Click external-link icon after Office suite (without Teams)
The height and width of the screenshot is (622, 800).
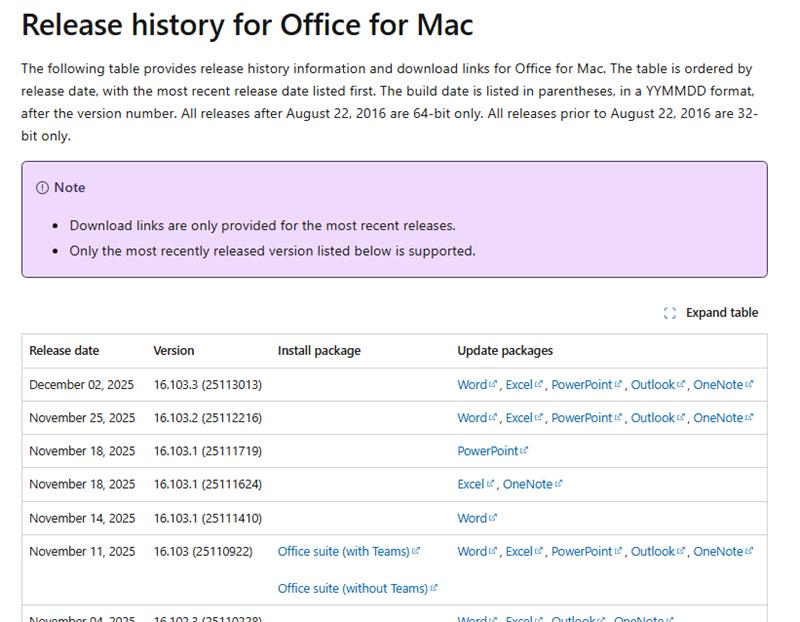coord(434,587)
